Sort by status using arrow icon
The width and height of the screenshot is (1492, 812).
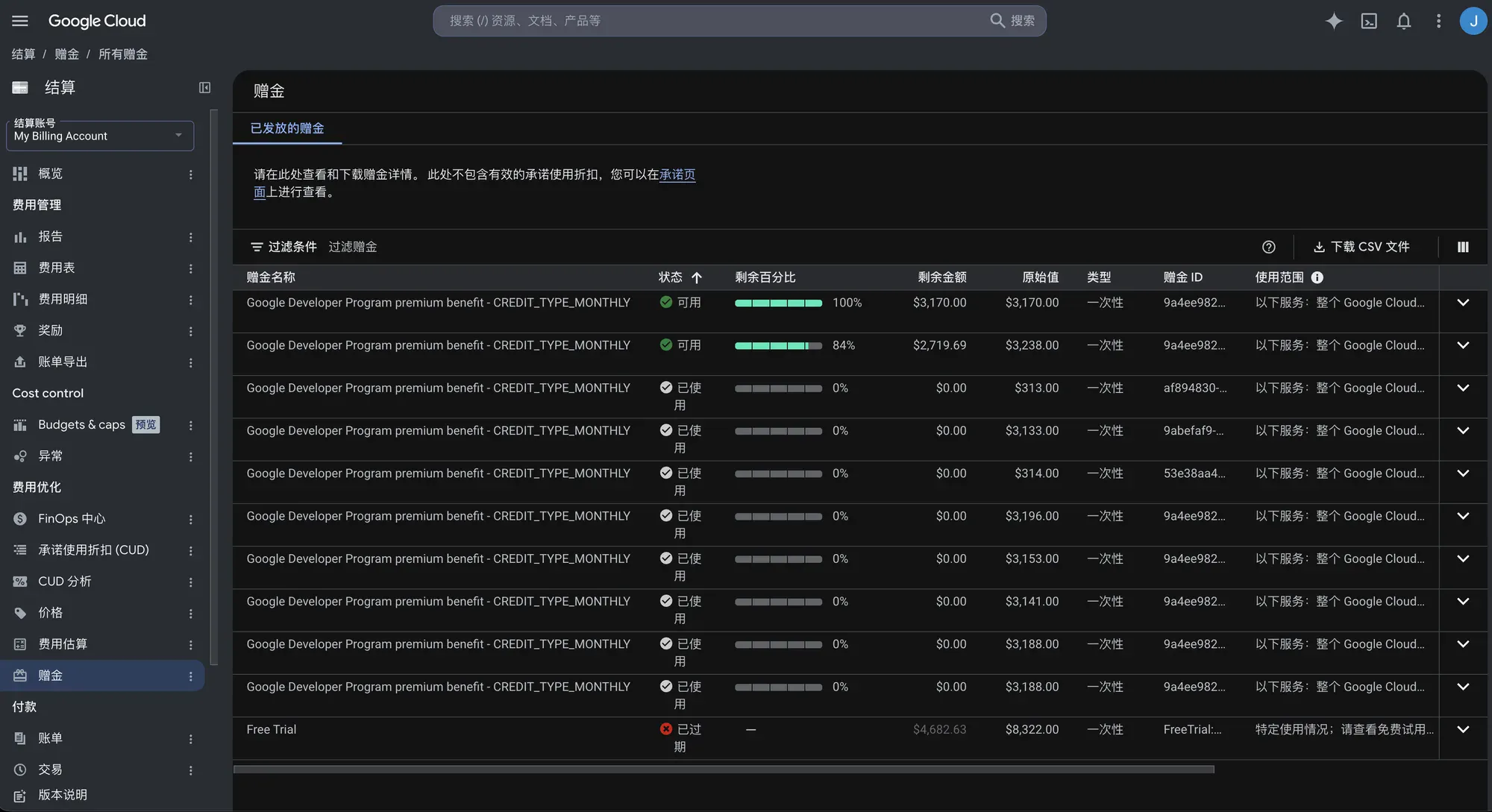(697, 277)
